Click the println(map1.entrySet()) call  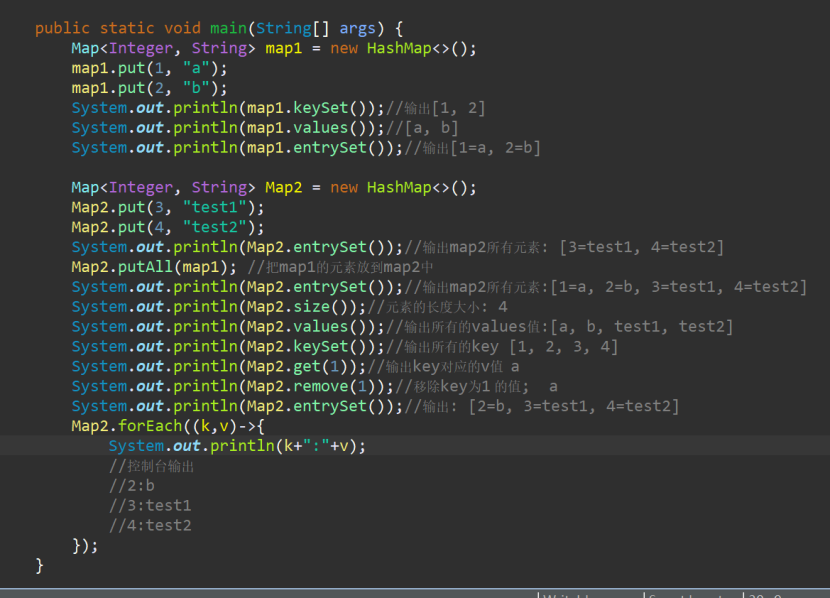(237, 148)
